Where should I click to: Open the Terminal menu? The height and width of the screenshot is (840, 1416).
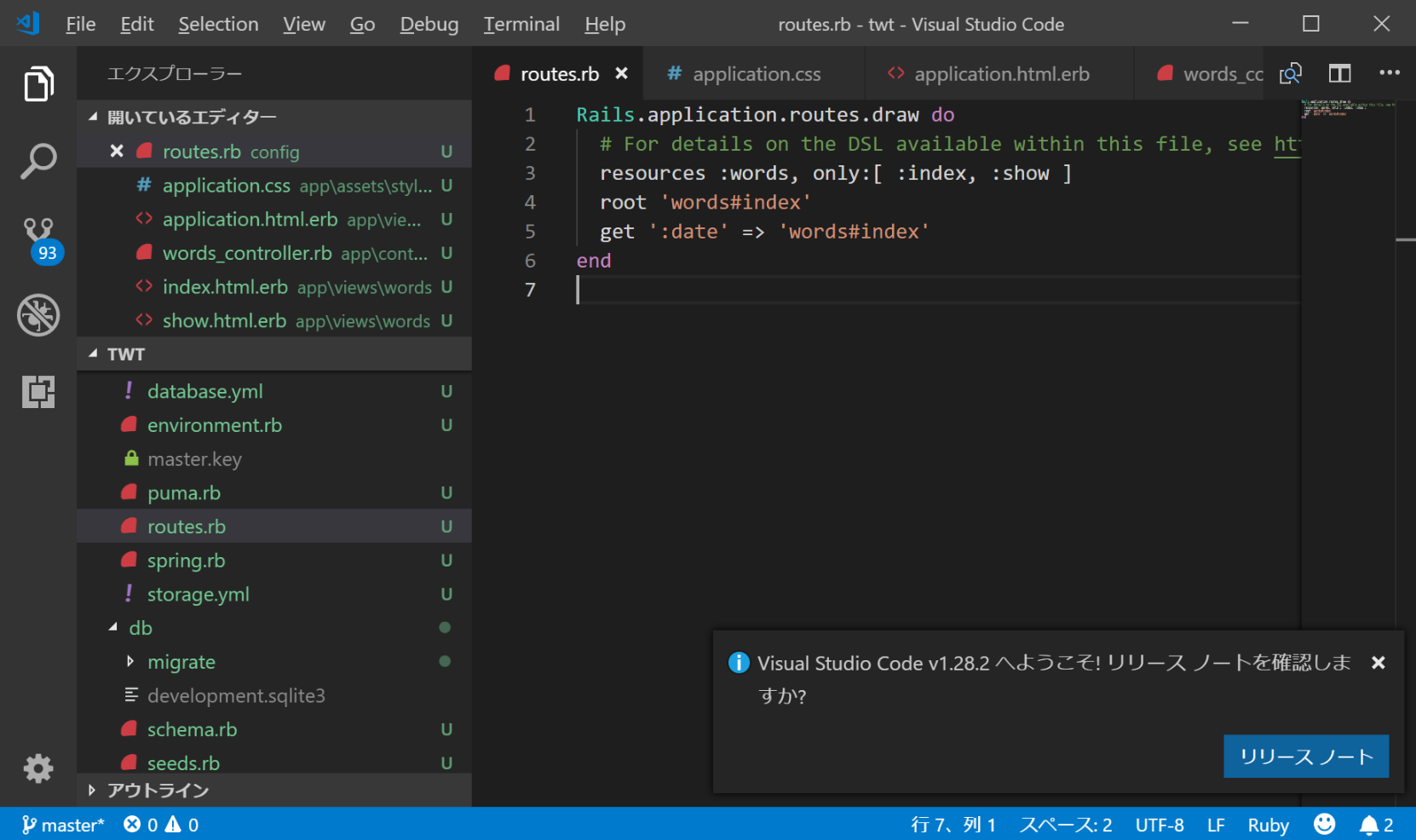point(521,24)
